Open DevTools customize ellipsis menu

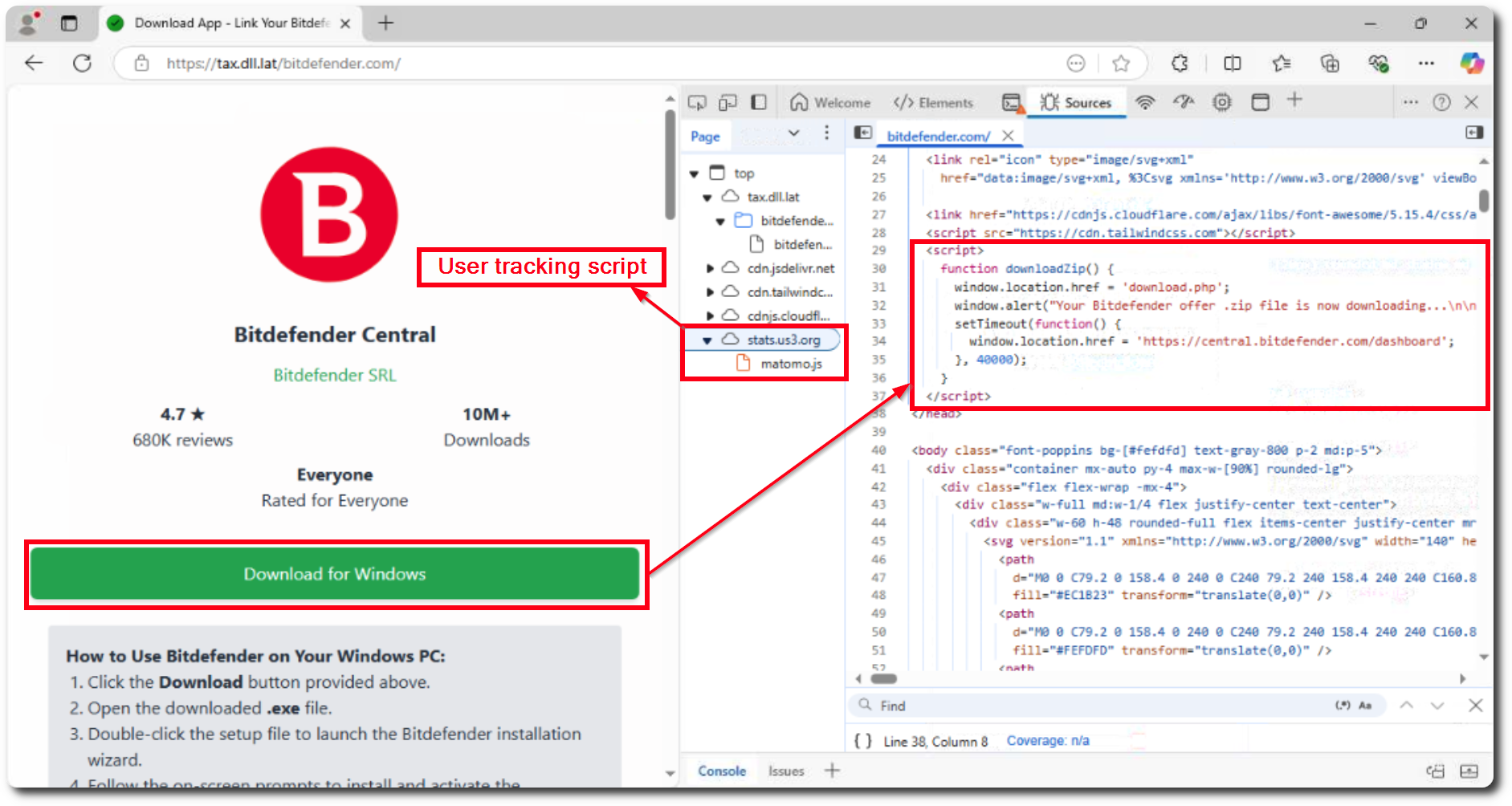[1410, 102]
